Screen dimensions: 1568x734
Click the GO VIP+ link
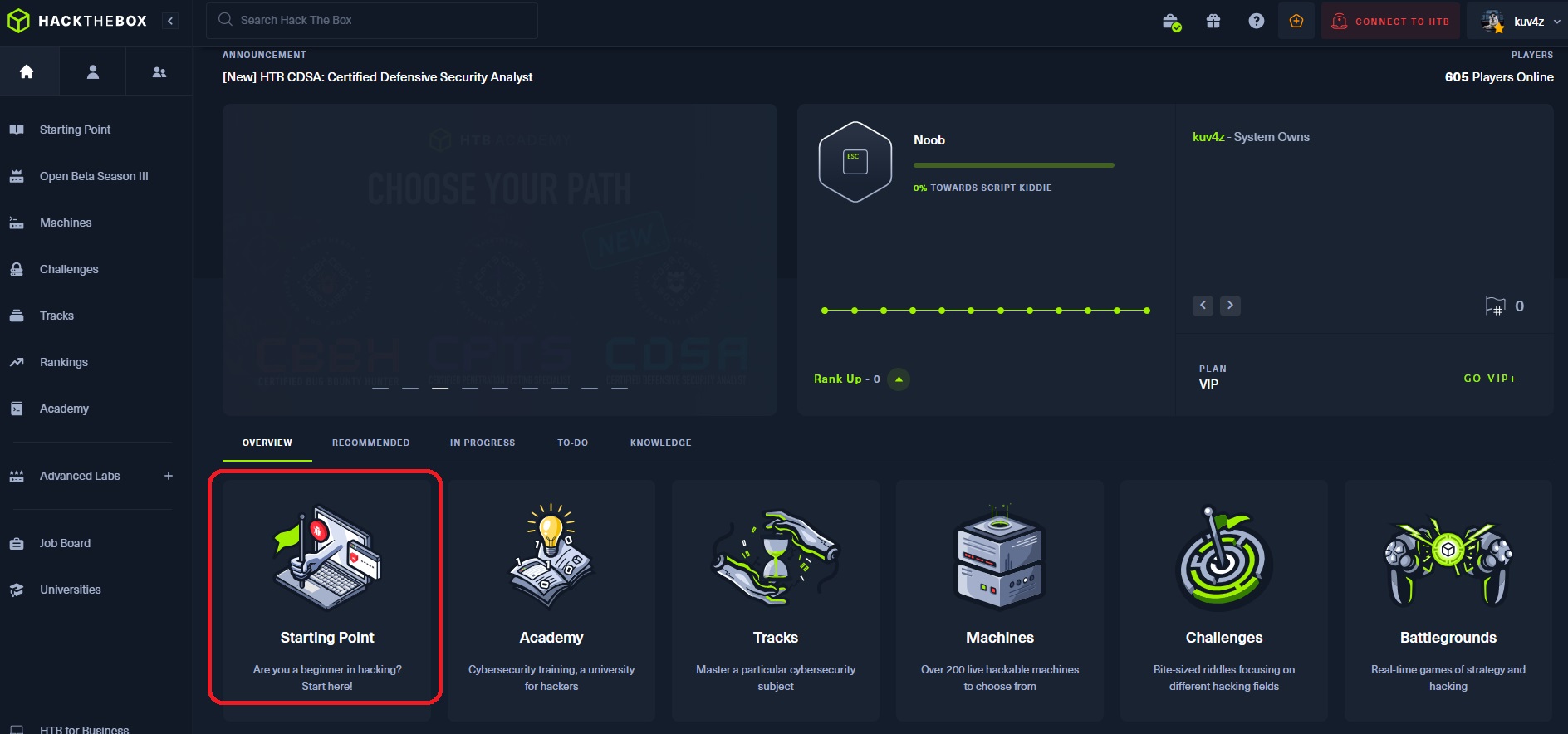(1490, 379)
